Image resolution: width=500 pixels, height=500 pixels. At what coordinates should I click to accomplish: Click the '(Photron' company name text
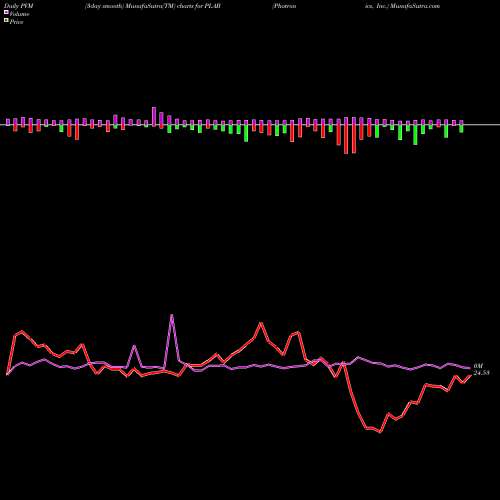point(284,6)
